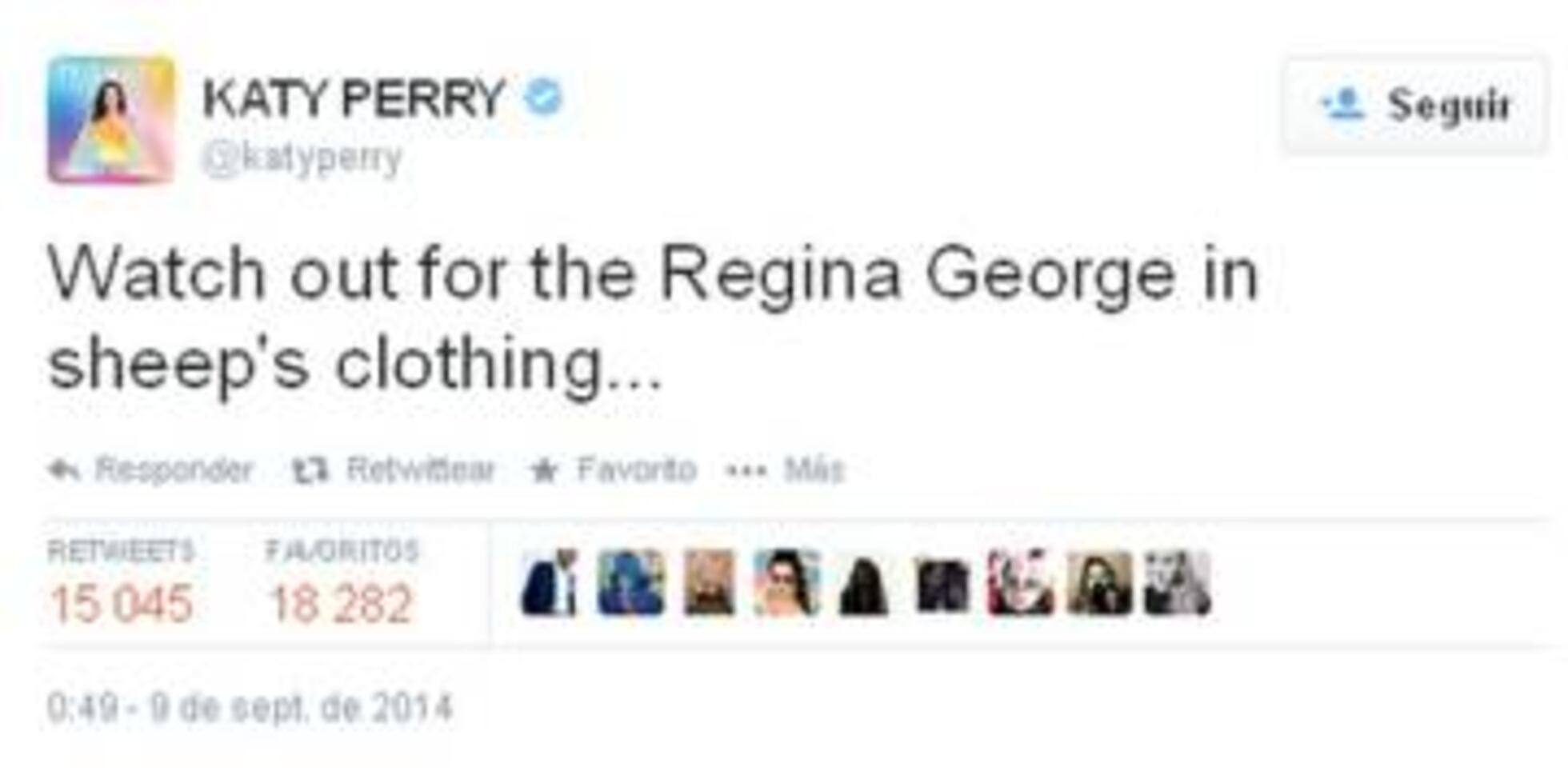Open the Más three-dots menu
This screenshot has width=1568, height=775.
(786, 469)
